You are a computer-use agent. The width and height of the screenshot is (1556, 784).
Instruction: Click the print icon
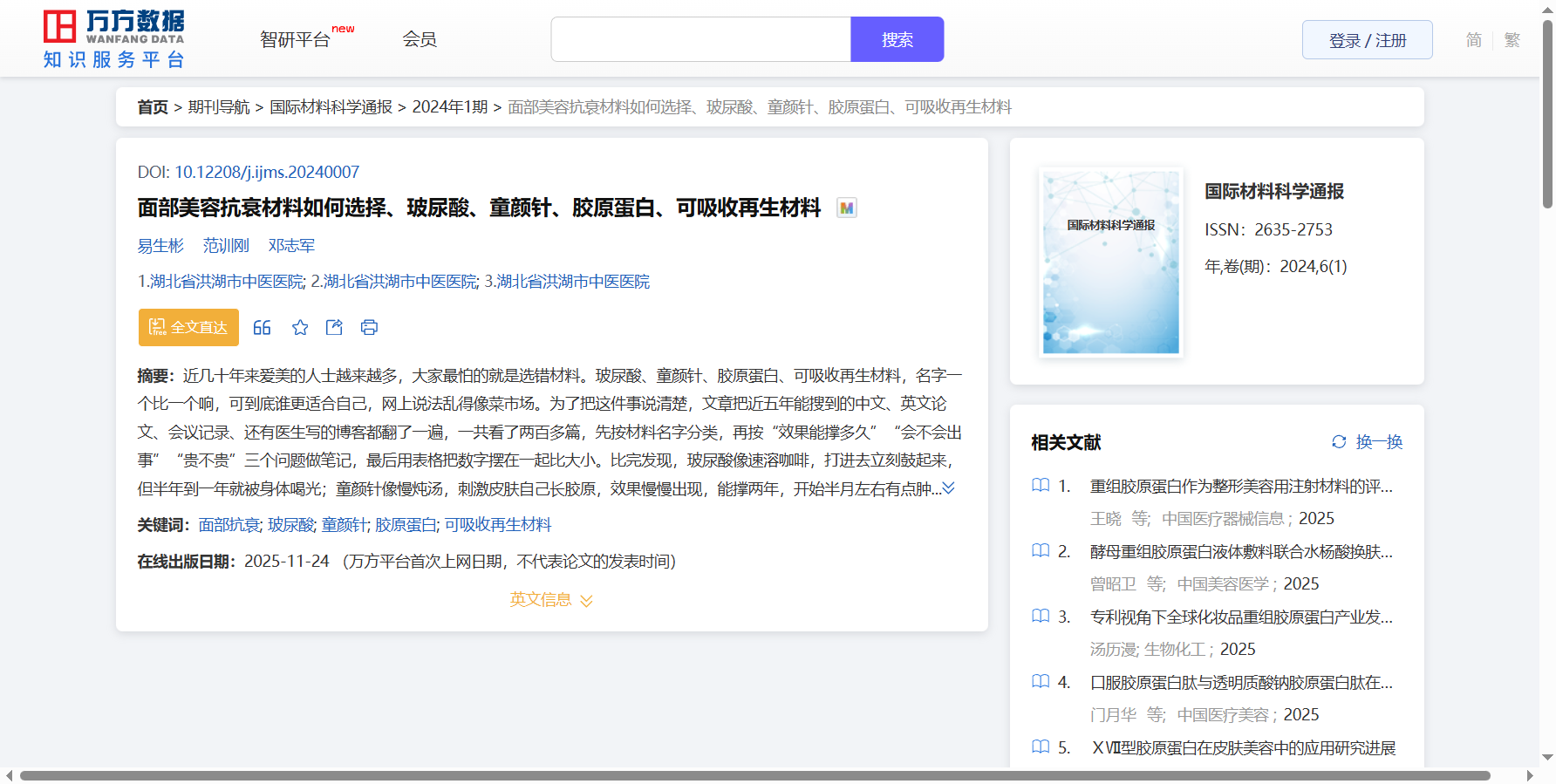click(x=369, y=328)
